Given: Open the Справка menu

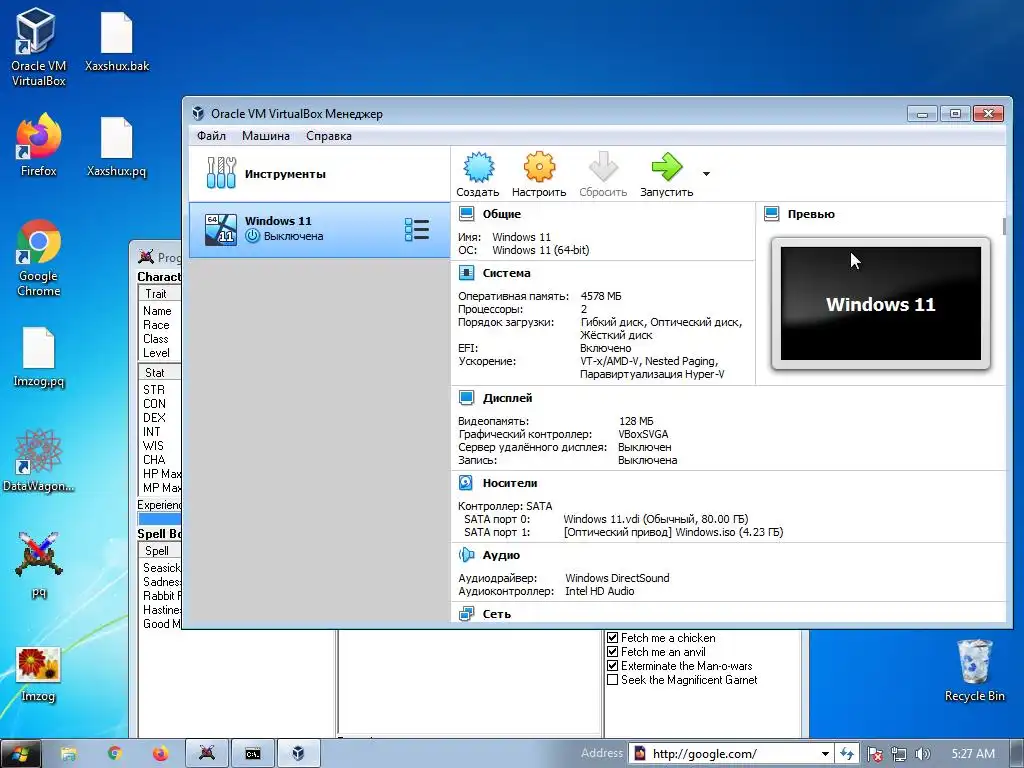Looking at the screenshot, I should point(328,136).
